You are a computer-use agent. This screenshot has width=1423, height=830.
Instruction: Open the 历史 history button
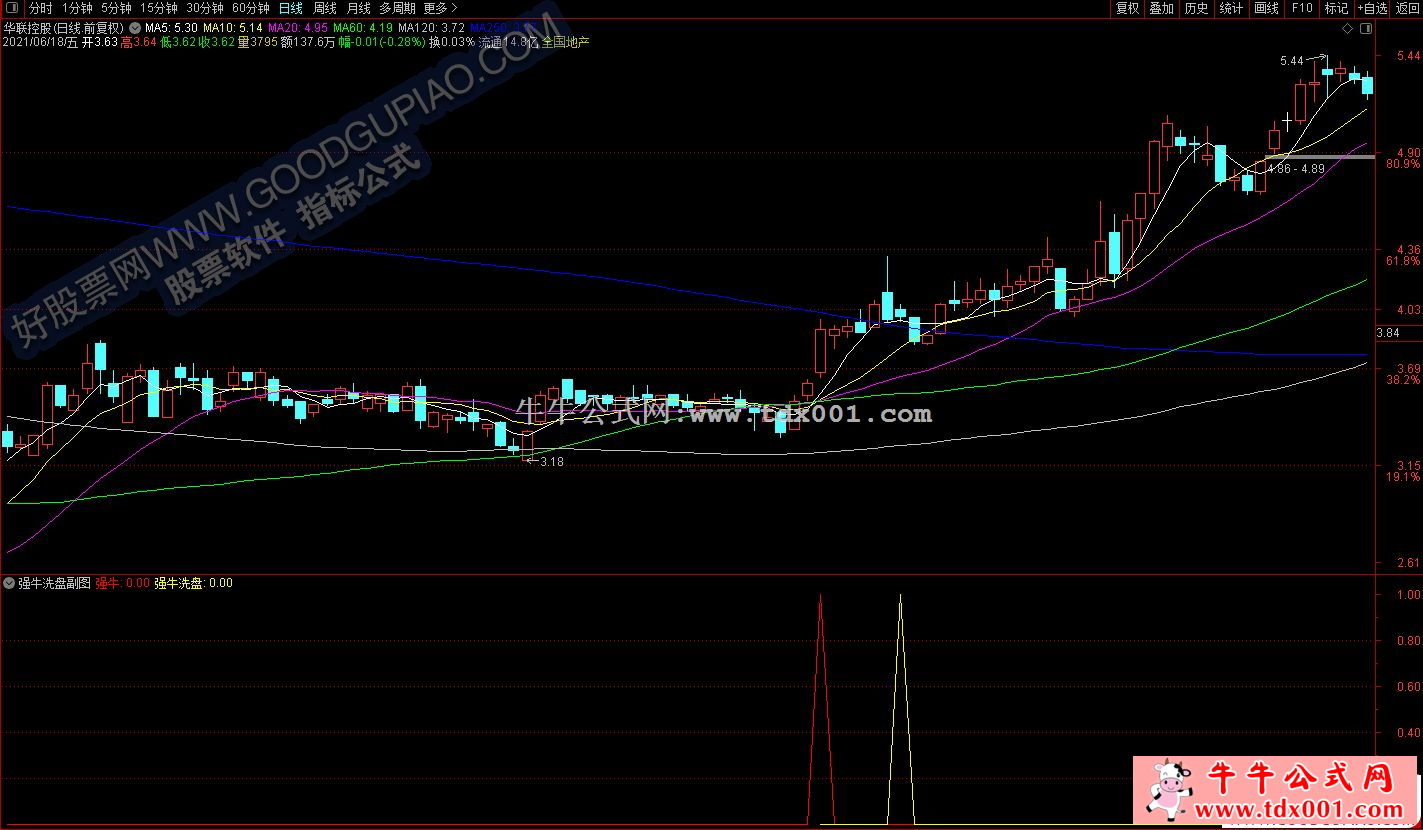(x=1196, y=8)
